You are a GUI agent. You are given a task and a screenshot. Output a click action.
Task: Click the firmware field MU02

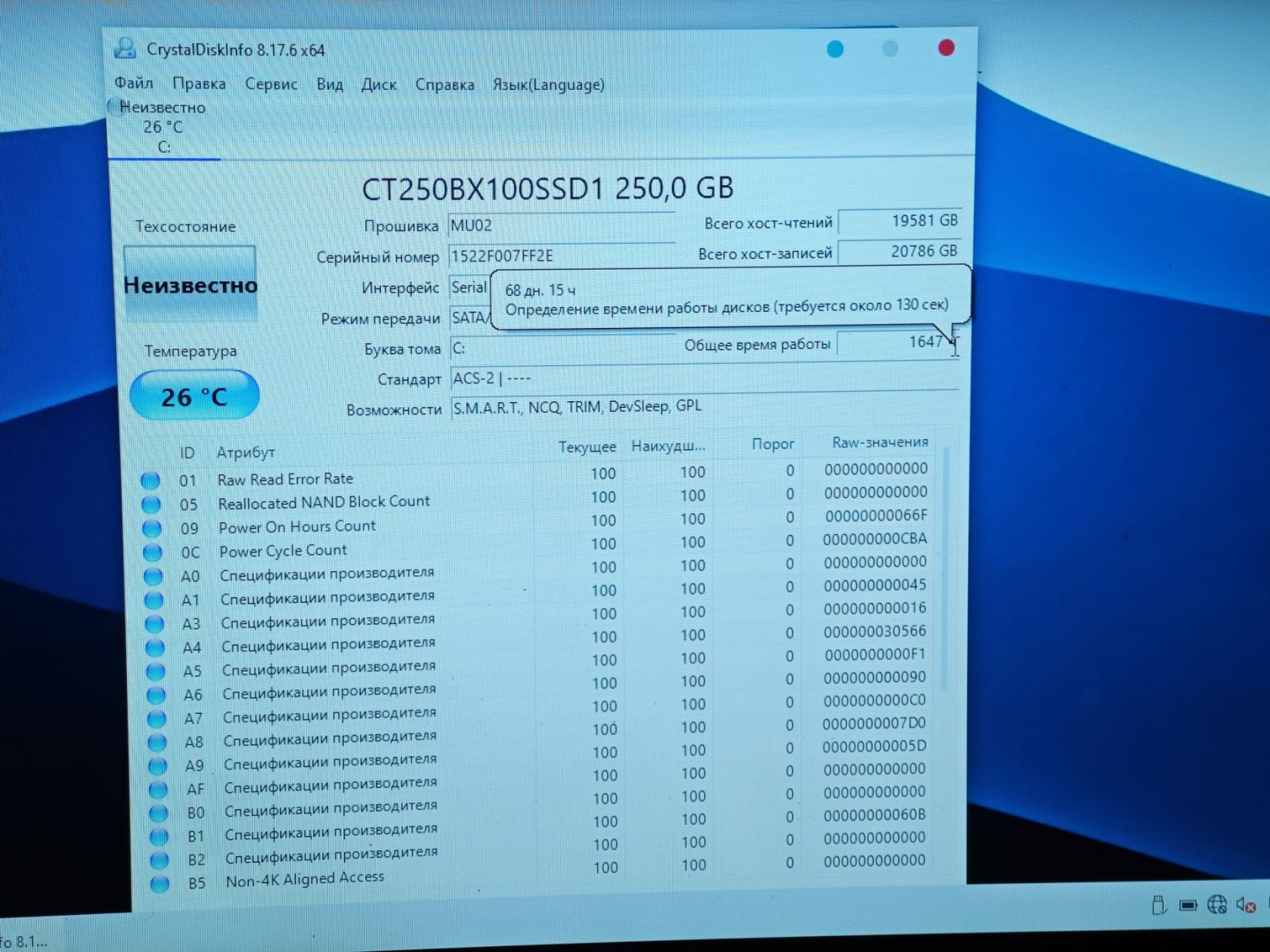coord(561,225)
